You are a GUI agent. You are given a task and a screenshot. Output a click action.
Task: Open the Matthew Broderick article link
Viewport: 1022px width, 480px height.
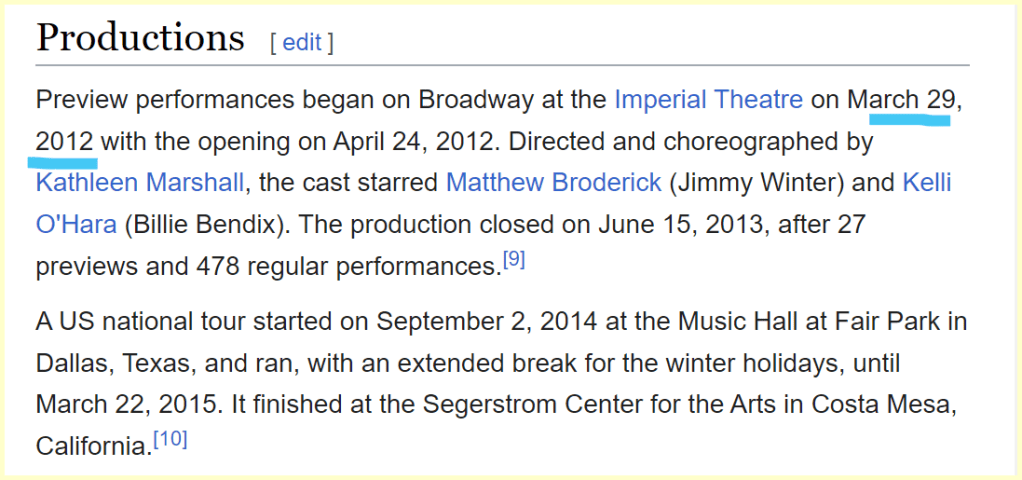point(553,183)
